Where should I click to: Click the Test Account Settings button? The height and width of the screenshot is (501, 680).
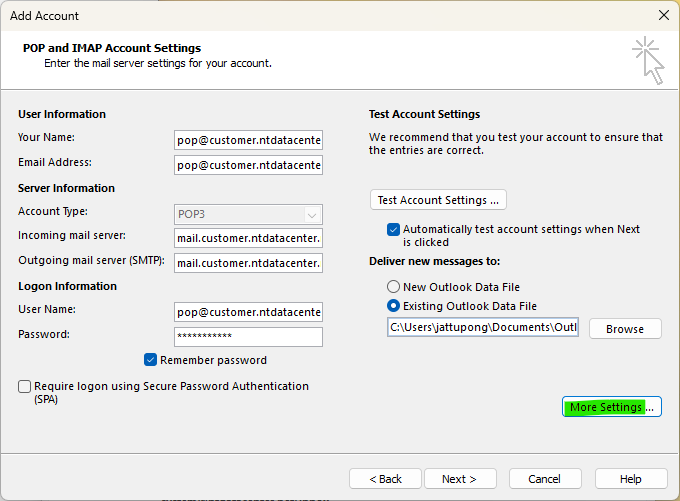tap(439, 200)
